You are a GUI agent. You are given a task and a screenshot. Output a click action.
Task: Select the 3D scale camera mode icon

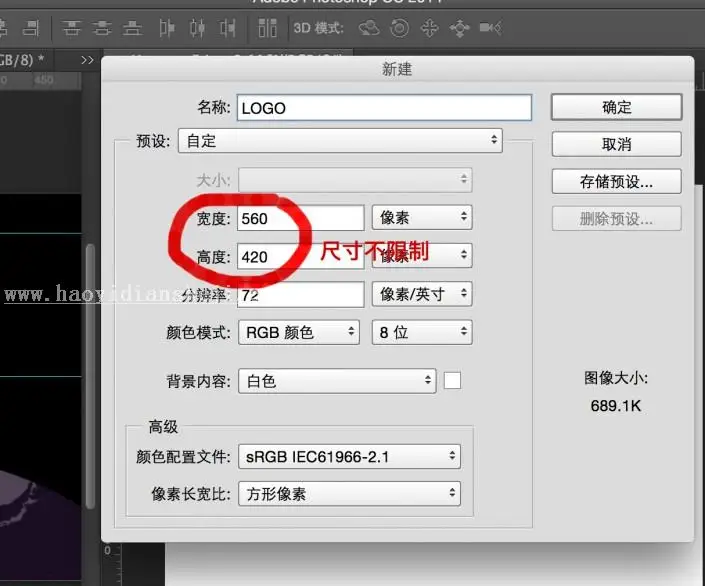pos(491,28)
